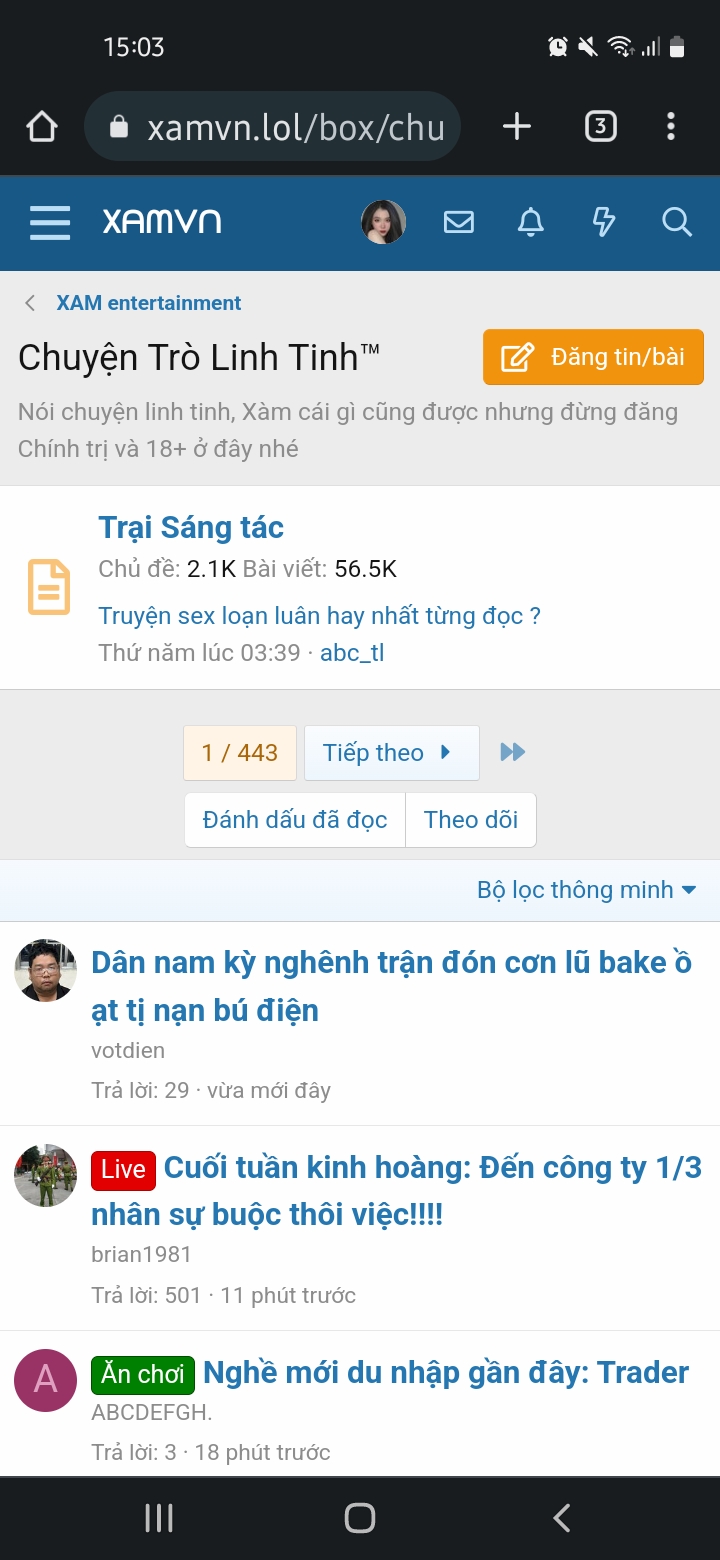Screen dimensions: 720x1560
Task: Tap the browser home icon
Action: (42, 127)
